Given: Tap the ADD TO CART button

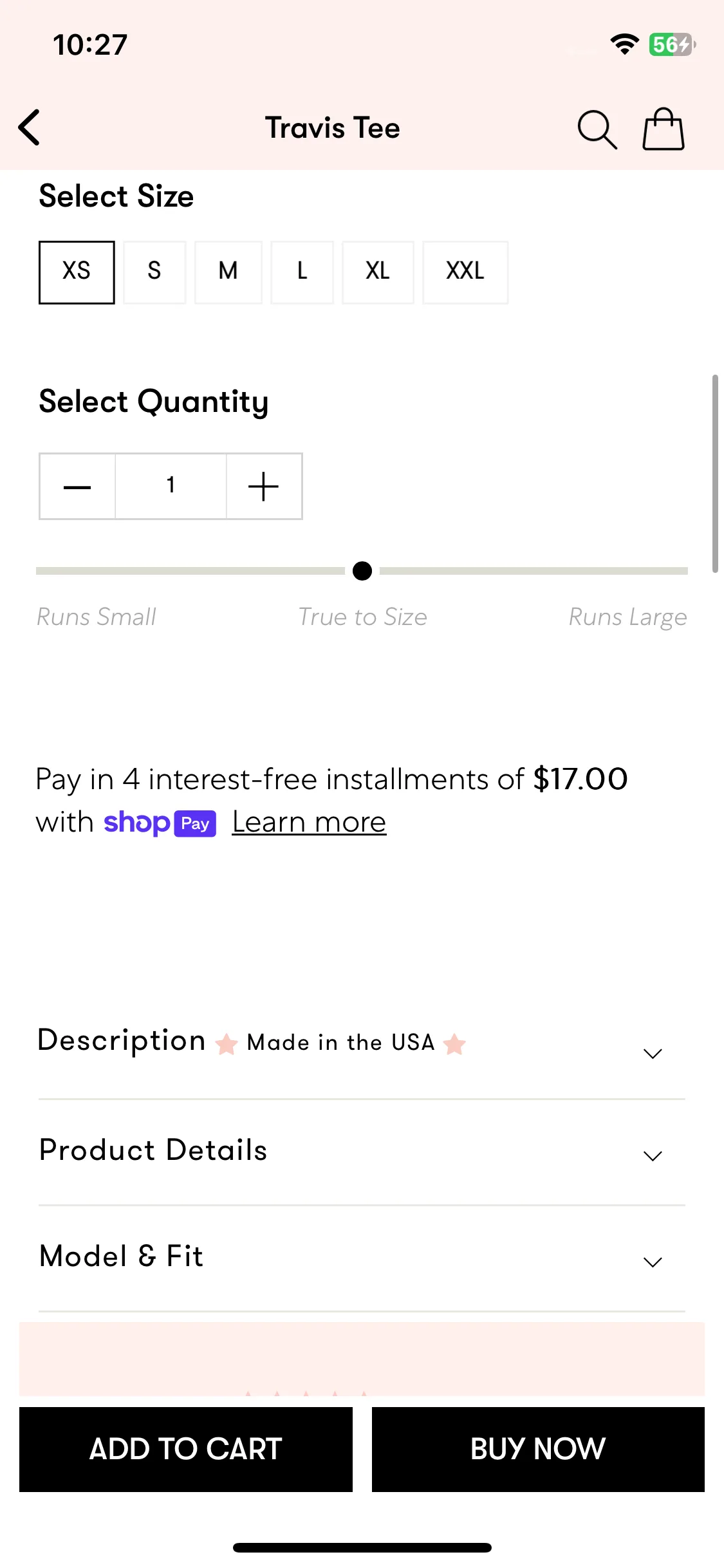Looking at the screenshot, I should click(x=186, y=1449).
